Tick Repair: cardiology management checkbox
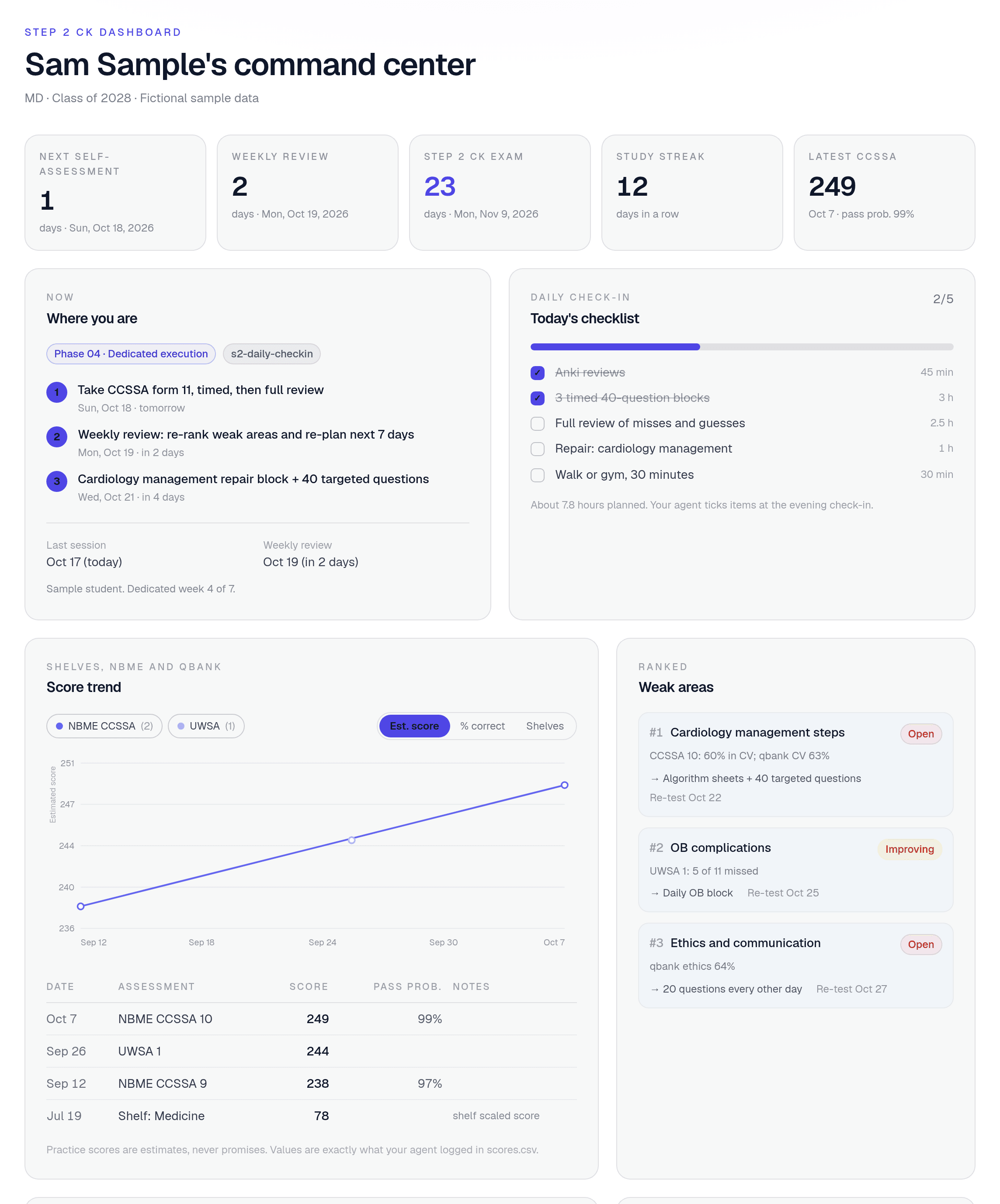Image resolution: width=1000 pixels, height=1204 pixels. coord(537,448)
